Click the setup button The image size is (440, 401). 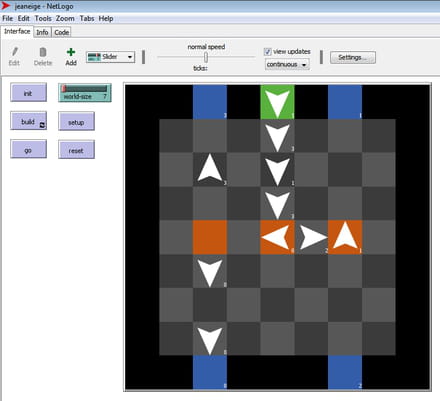76,121
